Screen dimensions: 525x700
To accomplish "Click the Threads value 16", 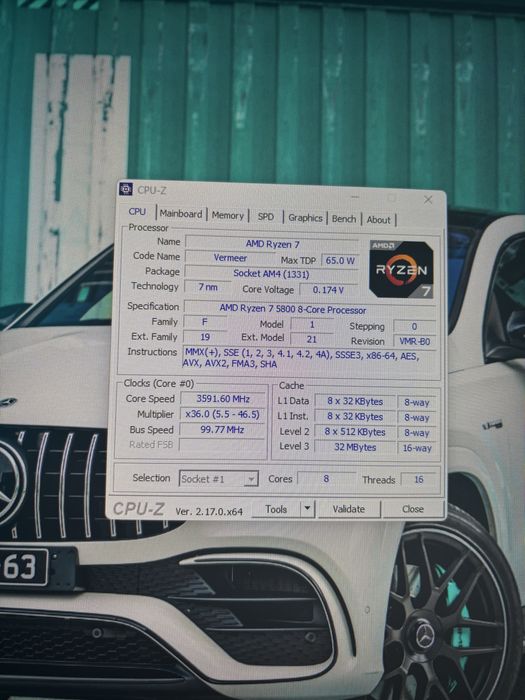I will click(418, 479).
